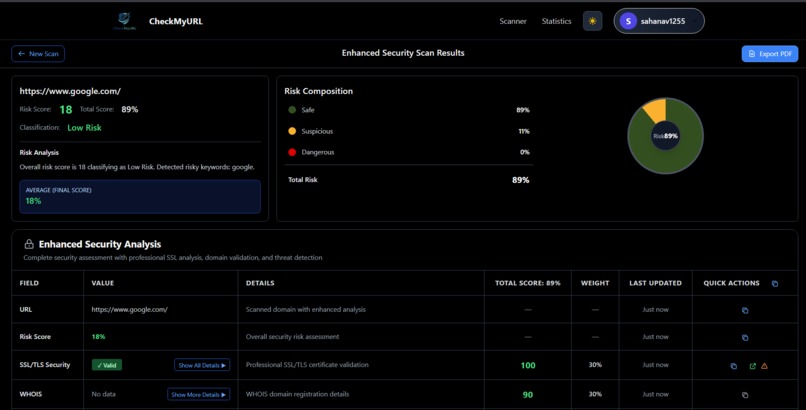
Task: Click Enhanced Security Scan Results title
Action: (x=403, y=53)
